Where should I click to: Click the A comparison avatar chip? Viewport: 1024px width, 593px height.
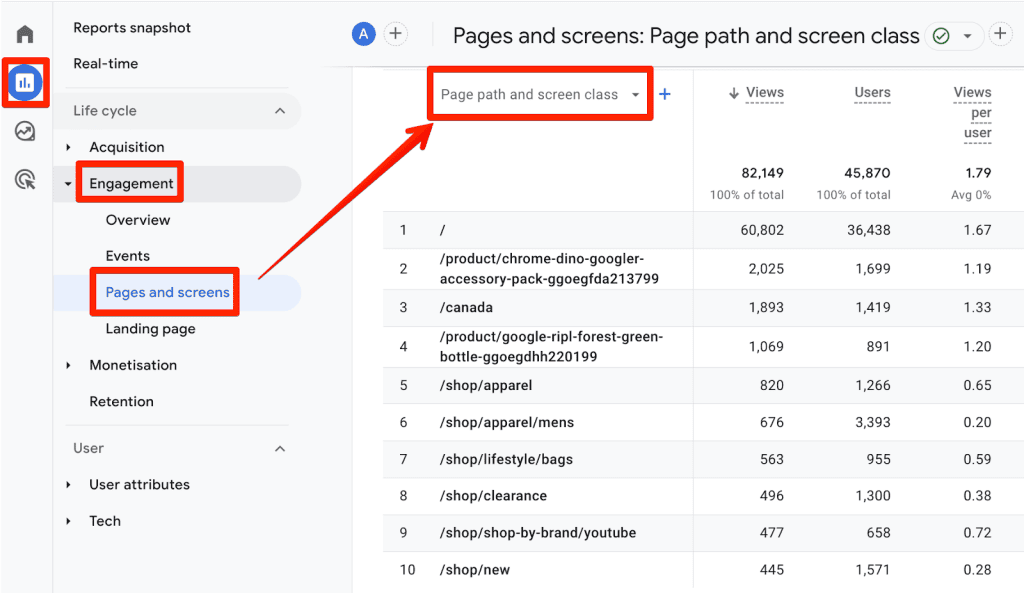363,33
